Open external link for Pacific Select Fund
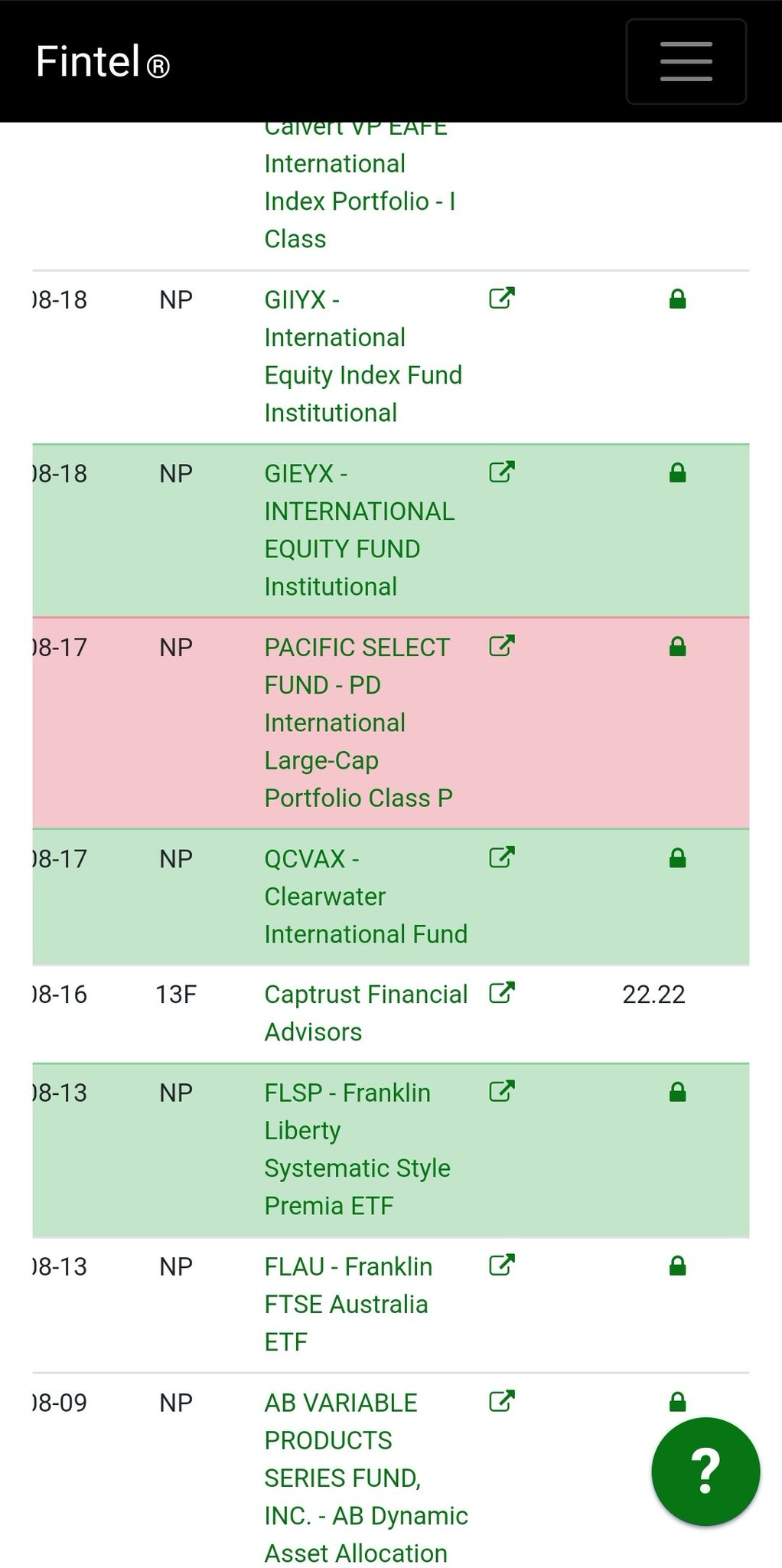This screenshot has height=1568, width=782. (501, 645)
